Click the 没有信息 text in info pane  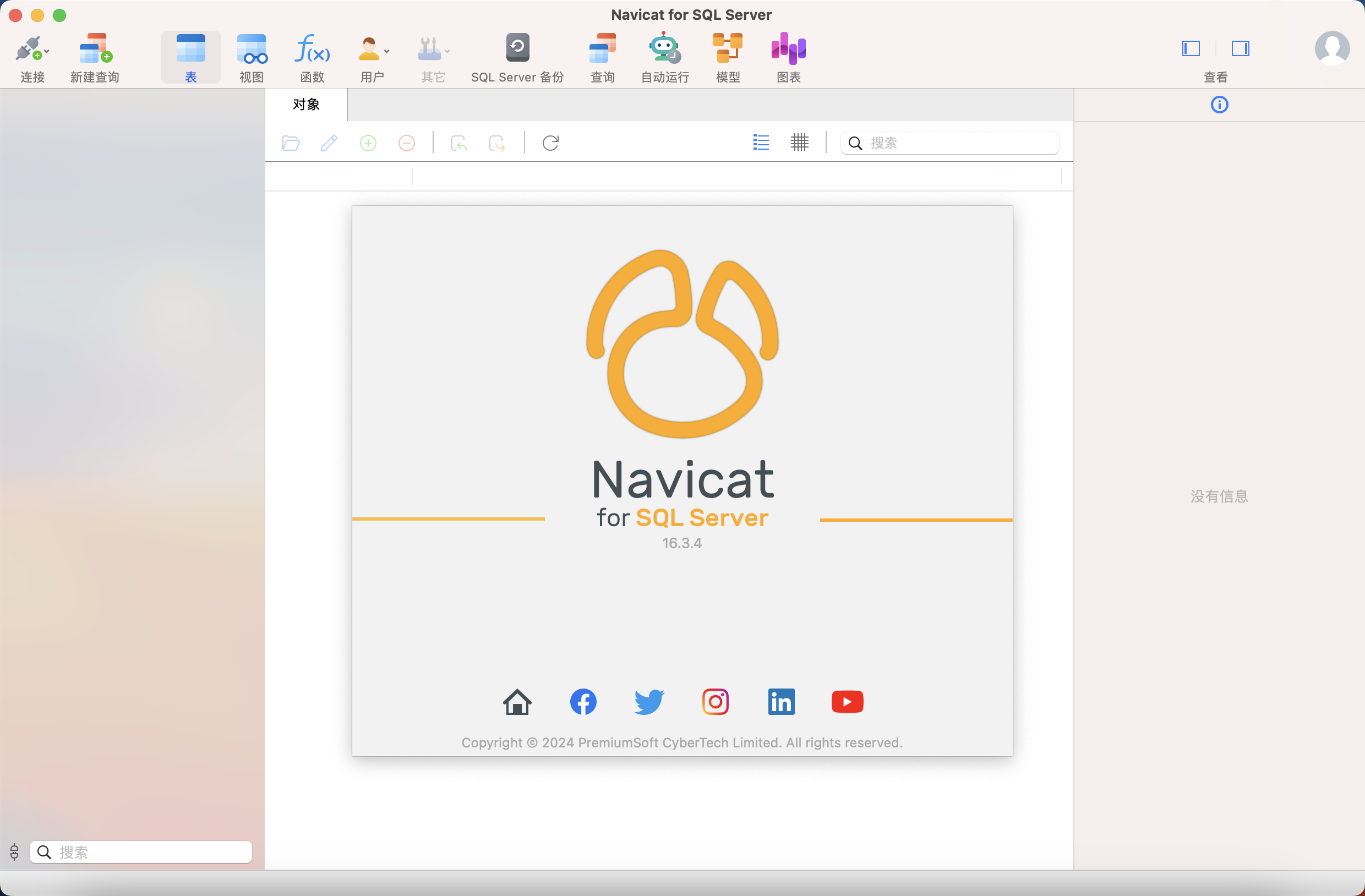coord(1219,496)
